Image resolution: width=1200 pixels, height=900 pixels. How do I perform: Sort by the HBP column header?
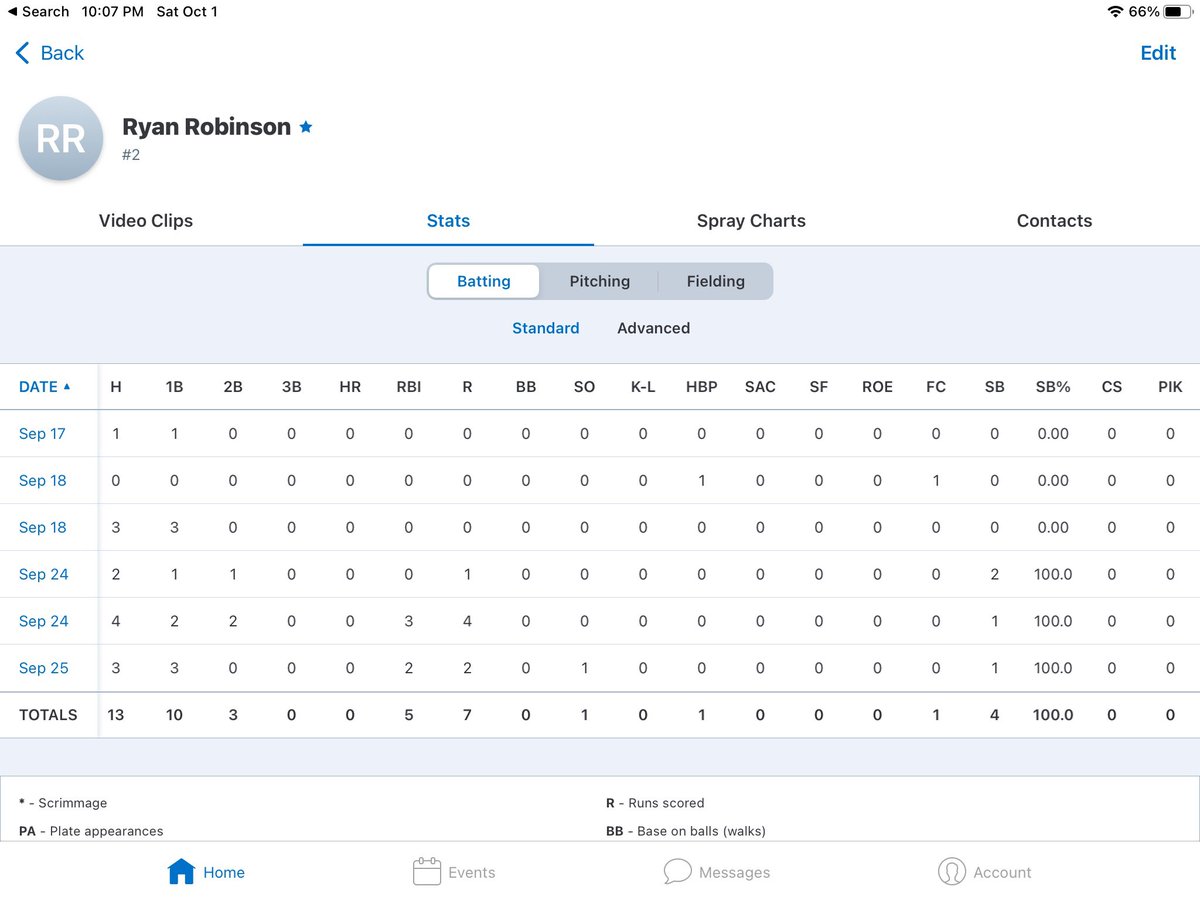pyautogui.click(x=701, y=387)
